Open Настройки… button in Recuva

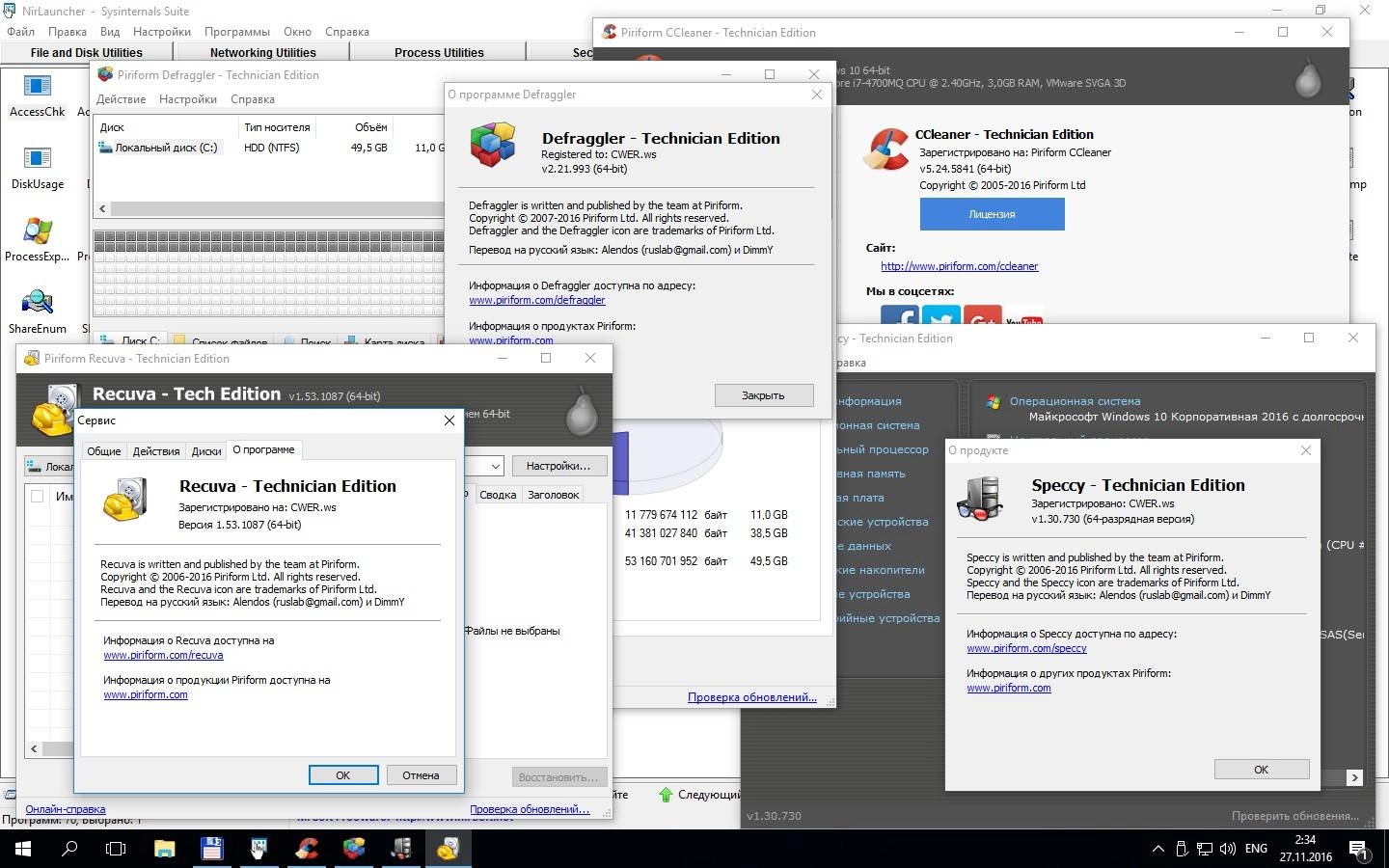[558, 466]
